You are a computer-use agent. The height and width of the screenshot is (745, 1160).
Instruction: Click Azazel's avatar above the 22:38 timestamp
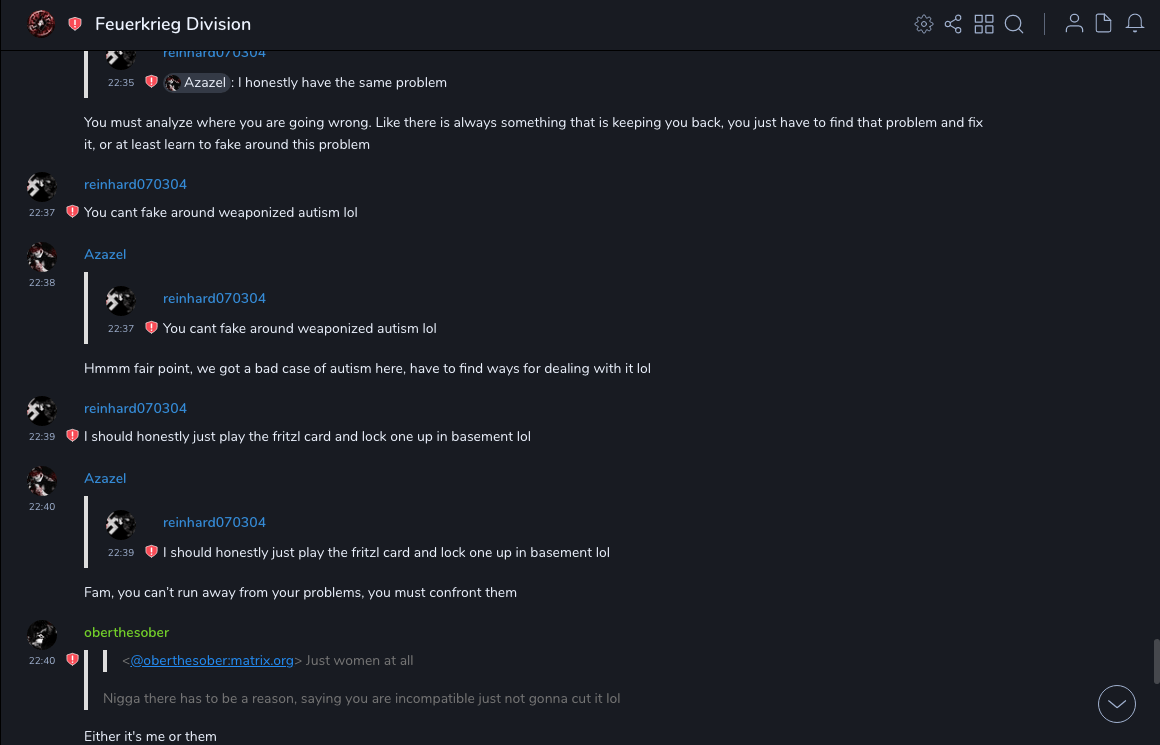pyautogui.click(x=41, y=257)
